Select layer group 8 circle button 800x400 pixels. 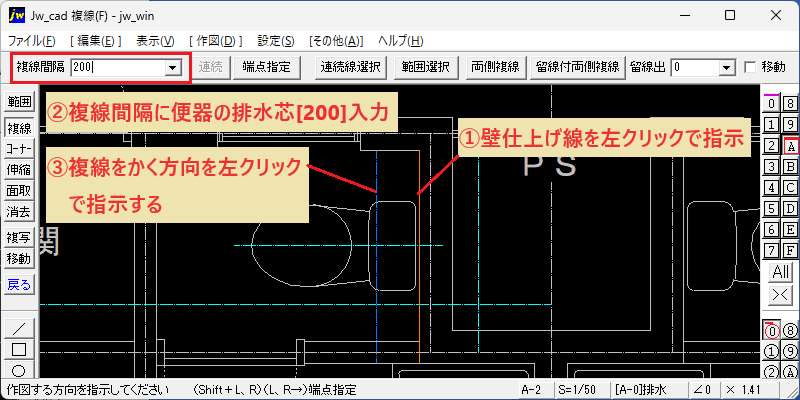click(x=790, y=330)
